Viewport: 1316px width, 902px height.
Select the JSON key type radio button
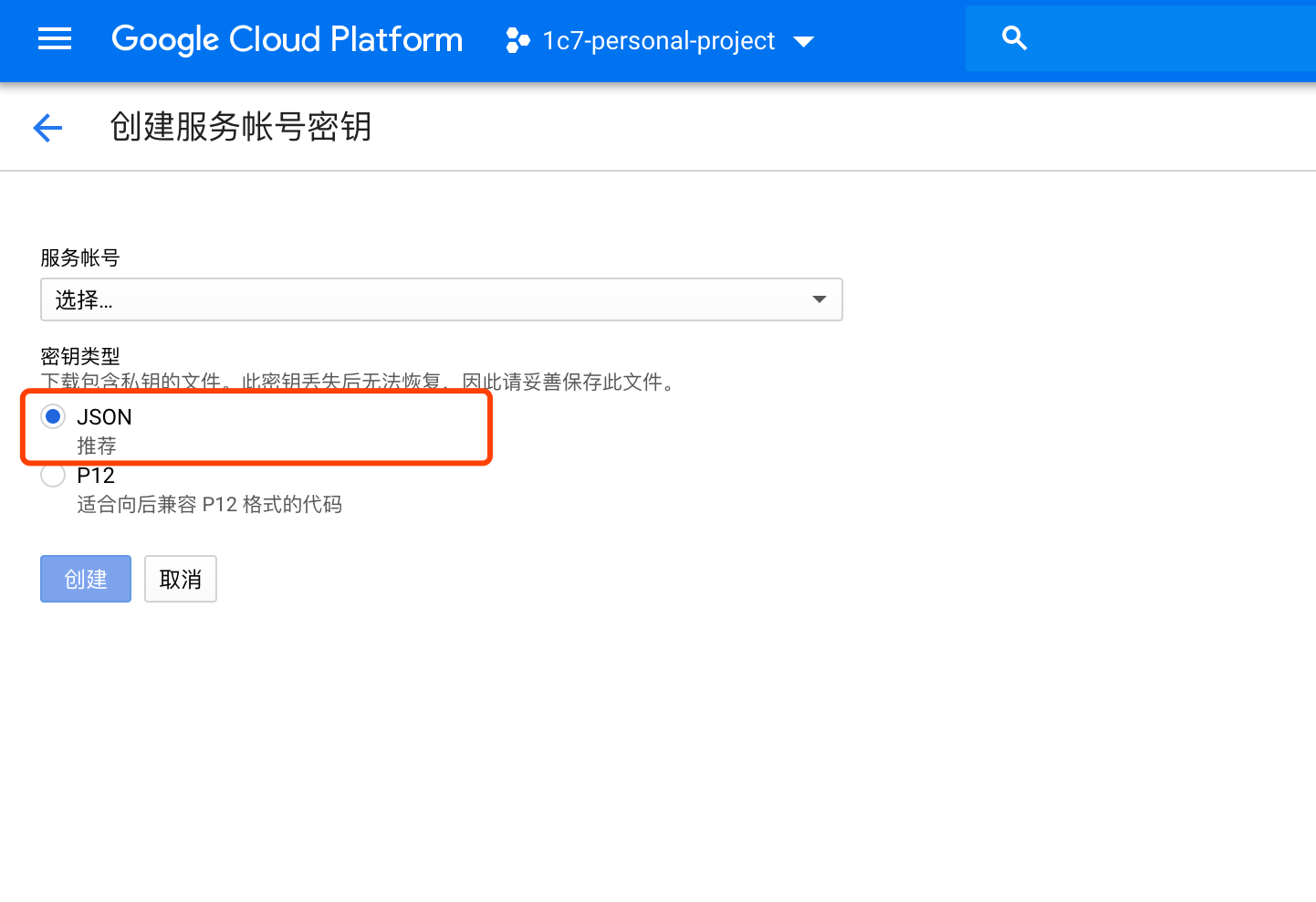pyautogui.click(x=53, y=417)
